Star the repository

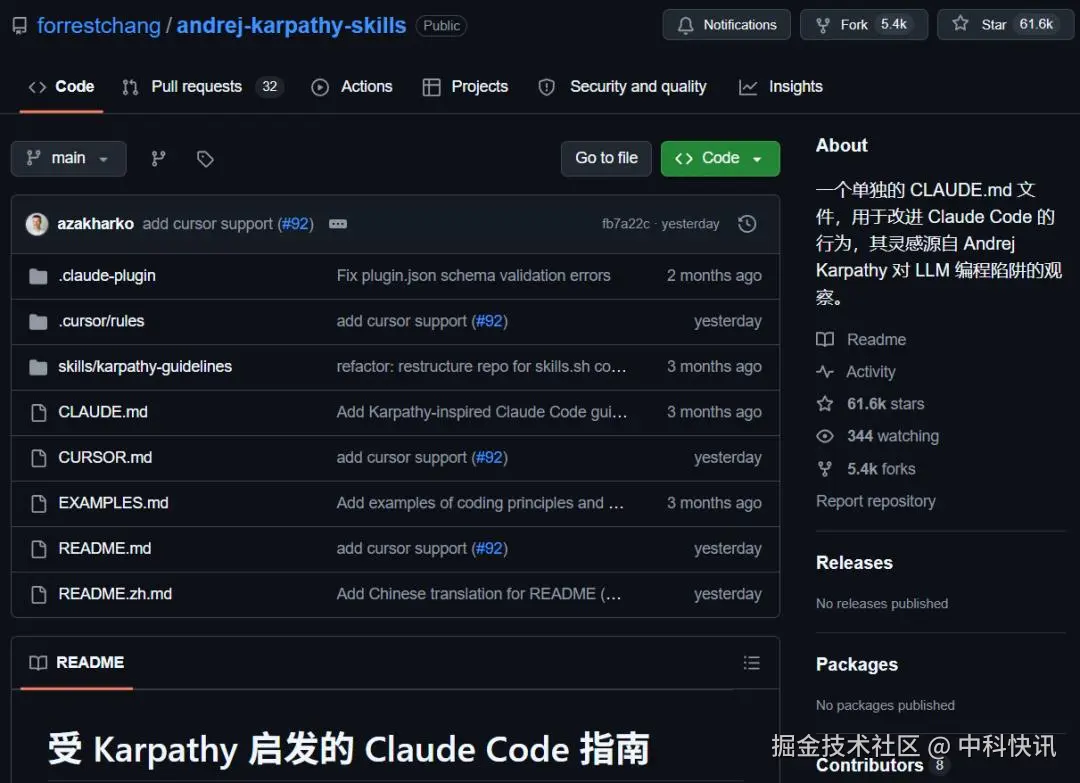(1005, 25)
